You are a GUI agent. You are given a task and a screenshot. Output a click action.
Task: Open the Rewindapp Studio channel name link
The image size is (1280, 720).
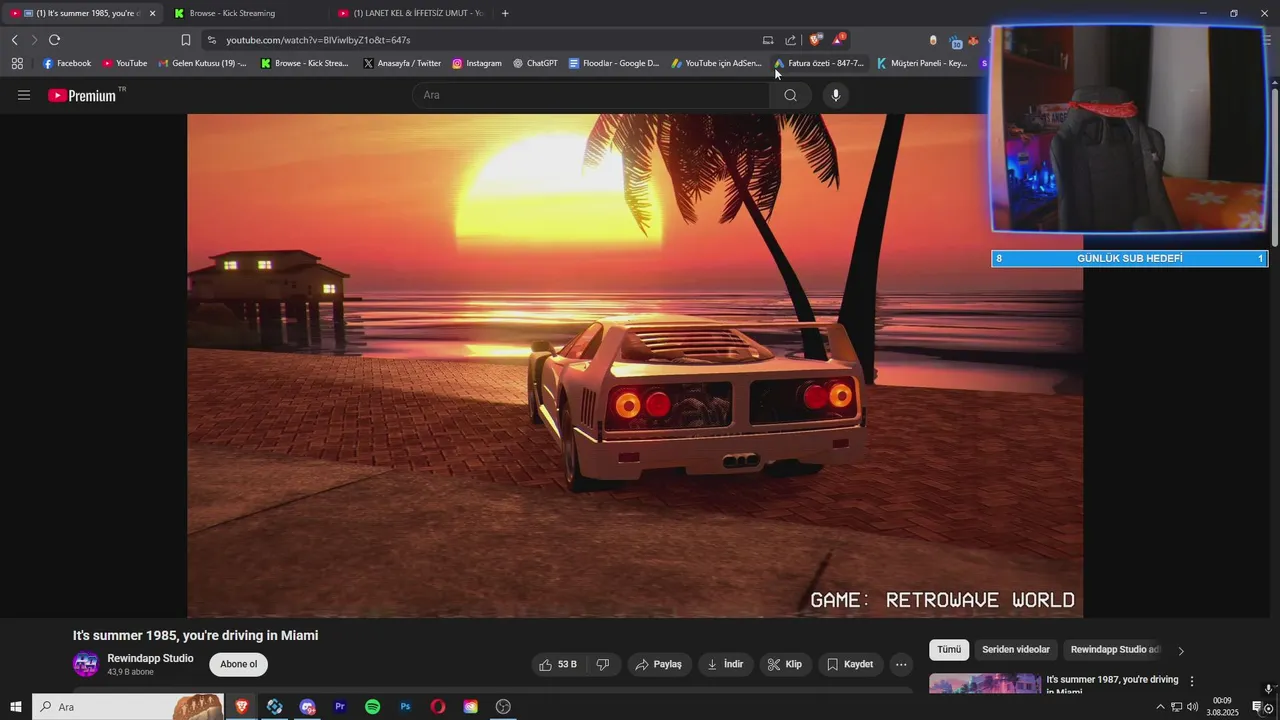[x=150, y=658]
